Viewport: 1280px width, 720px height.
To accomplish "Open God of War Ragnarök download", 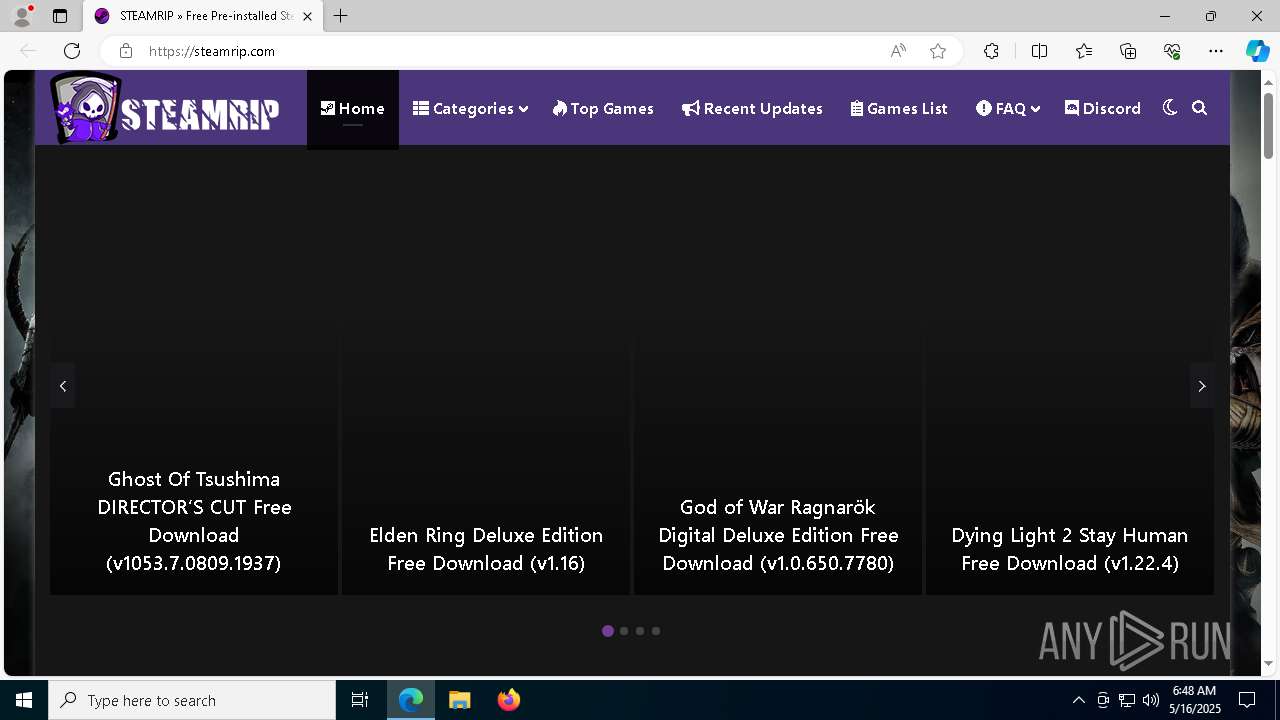I will [778, 535].
